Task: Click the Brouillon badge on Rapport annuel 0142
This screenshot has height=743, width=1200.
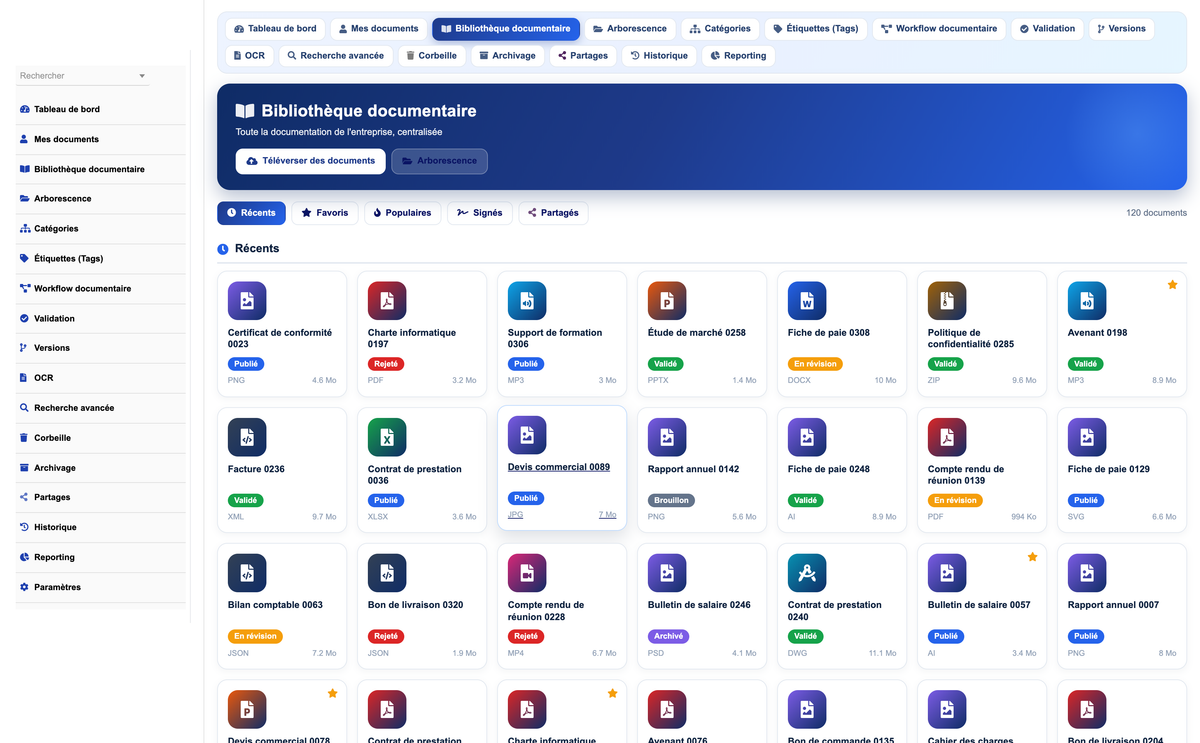Action: pyautogui.click(x=671, y=500)
